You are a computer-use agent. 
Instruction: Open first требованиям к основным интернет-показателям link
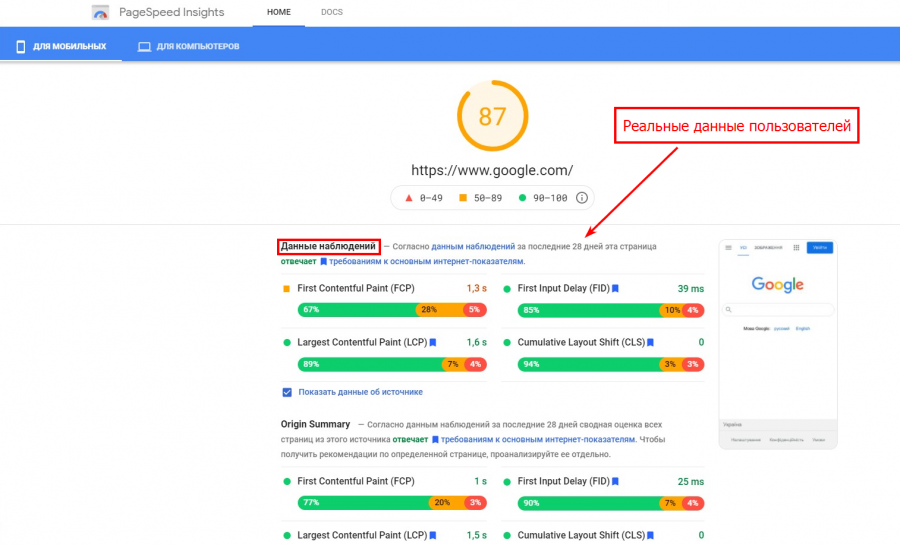pos(426,261)
